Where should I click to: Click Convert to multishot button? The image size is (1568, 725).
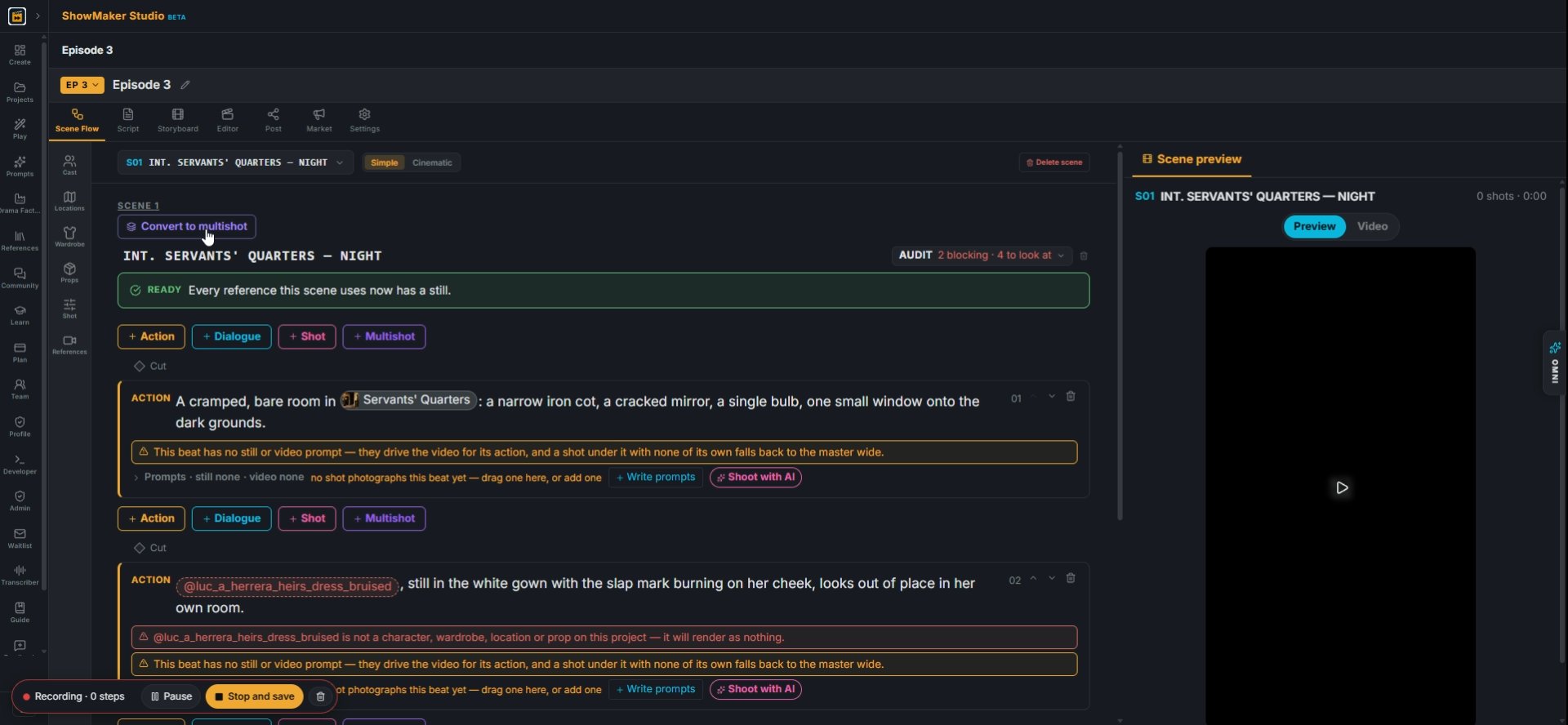(187, 226)
